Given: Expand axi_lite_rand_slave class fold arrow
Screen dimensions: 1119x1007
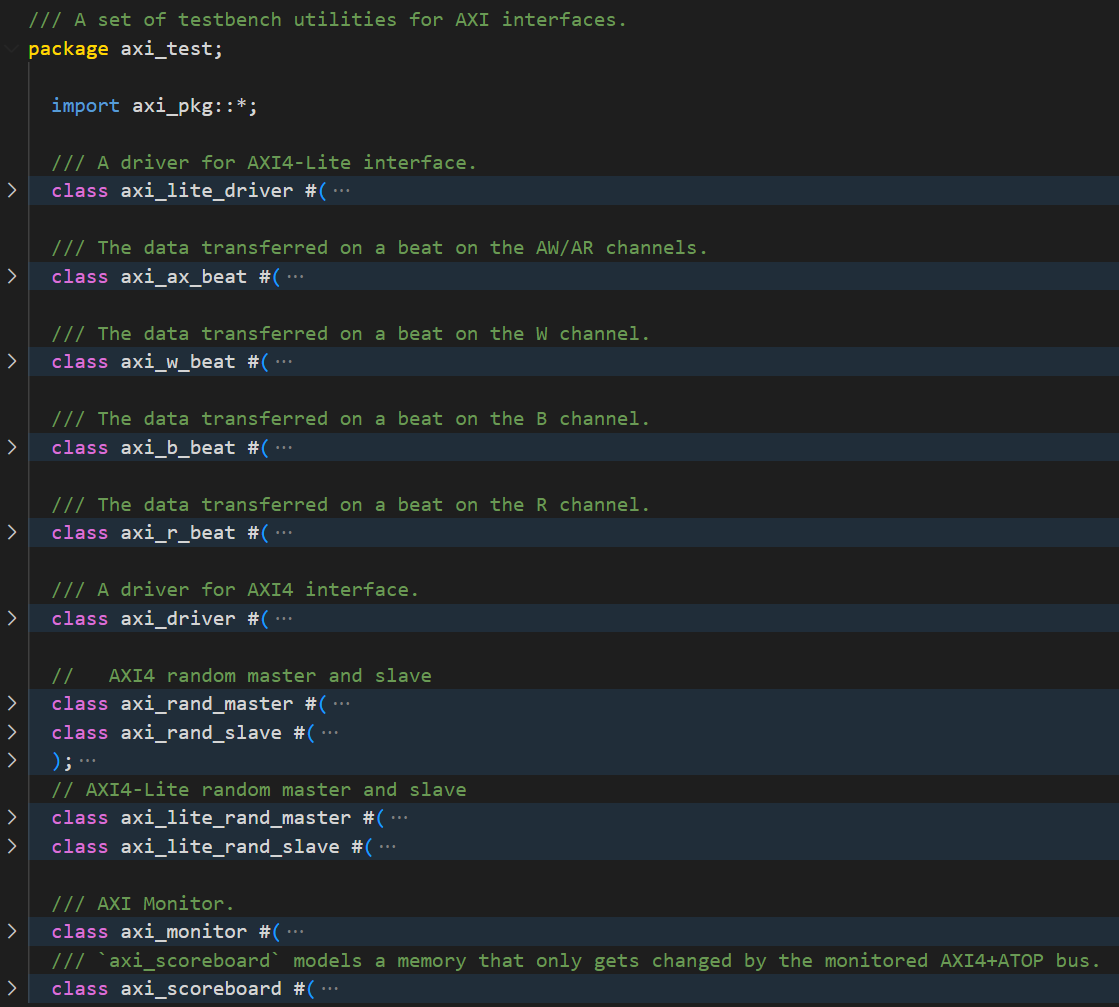Looking at the screenshot, I should [x=12, y=846].
